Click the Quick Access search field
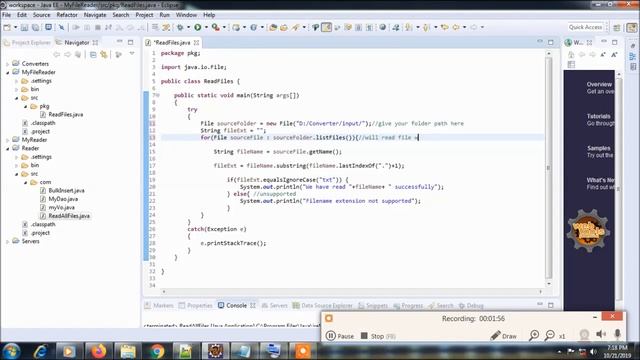 [x=586, y=27]
